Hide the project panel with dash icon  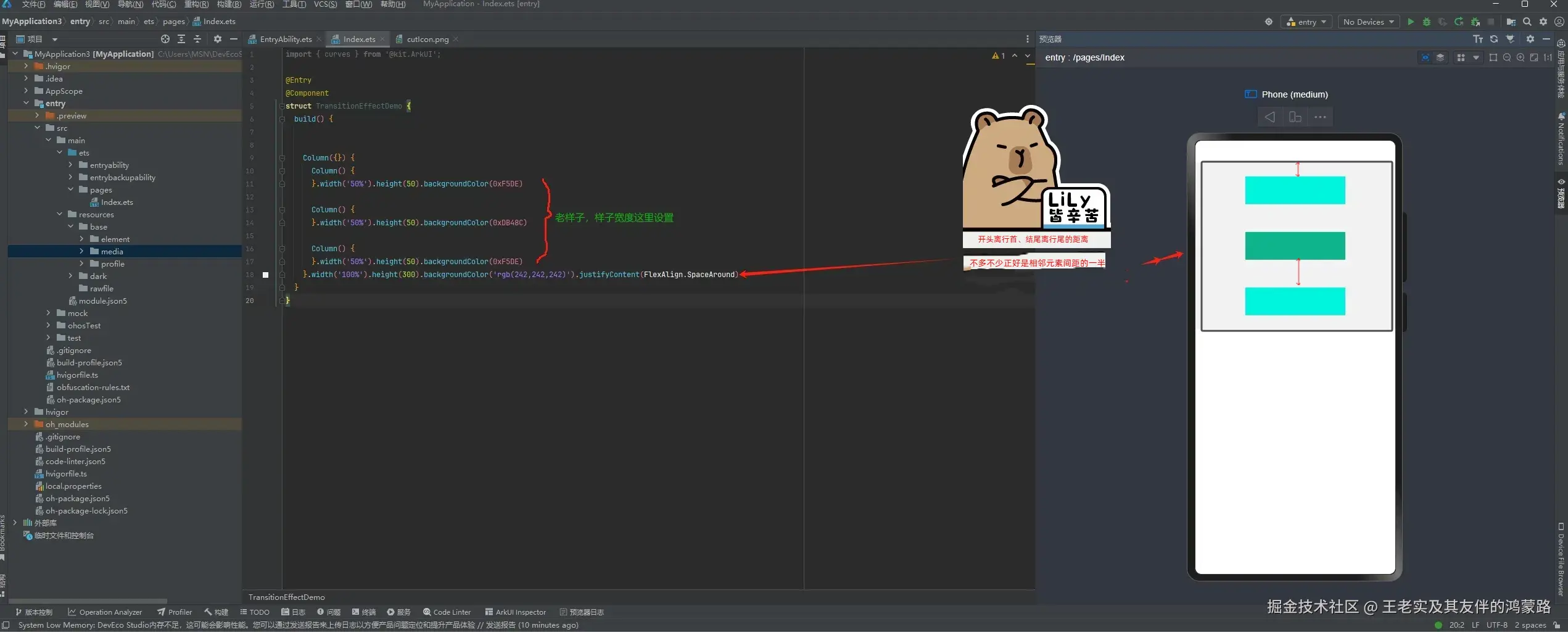(x=234, y=39)
